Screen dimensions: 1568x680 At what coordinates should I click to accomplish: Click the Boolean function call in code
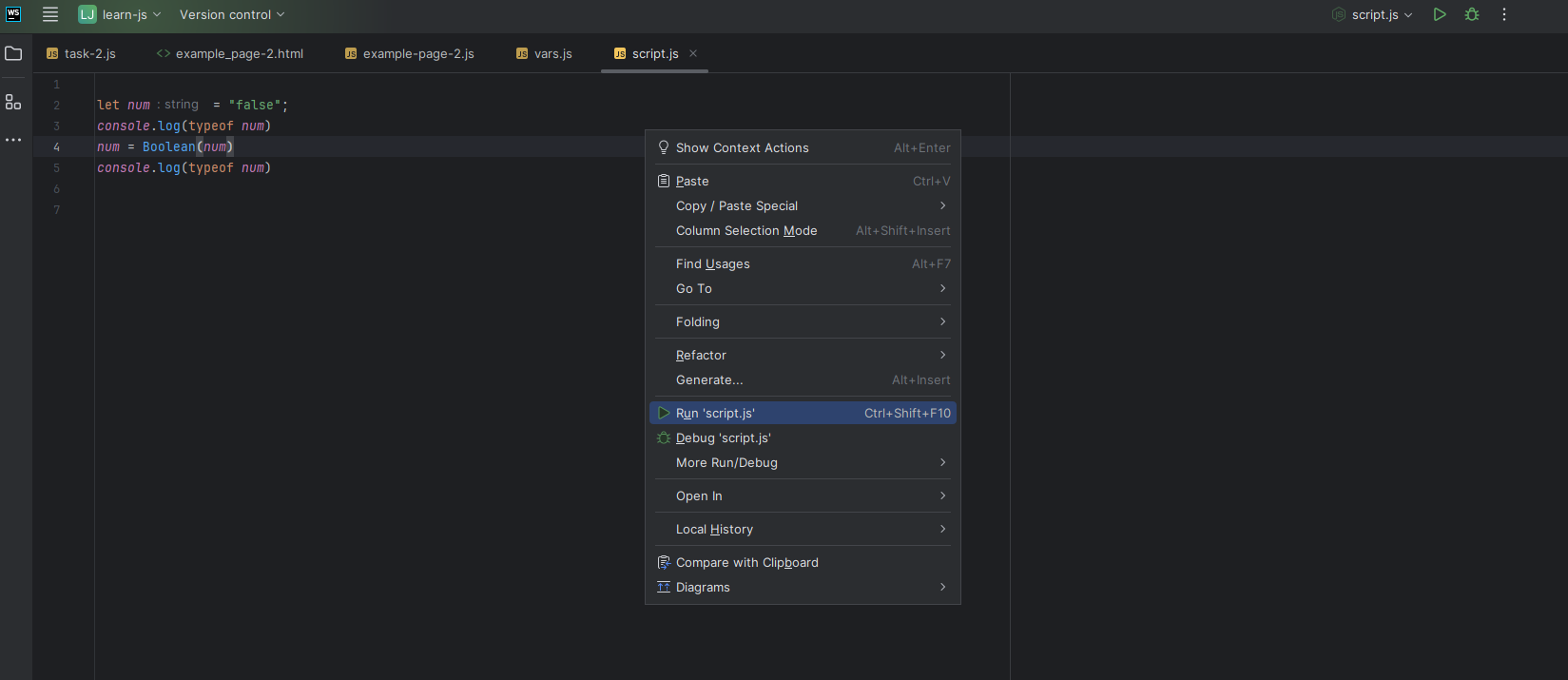(x=169, y=146)
